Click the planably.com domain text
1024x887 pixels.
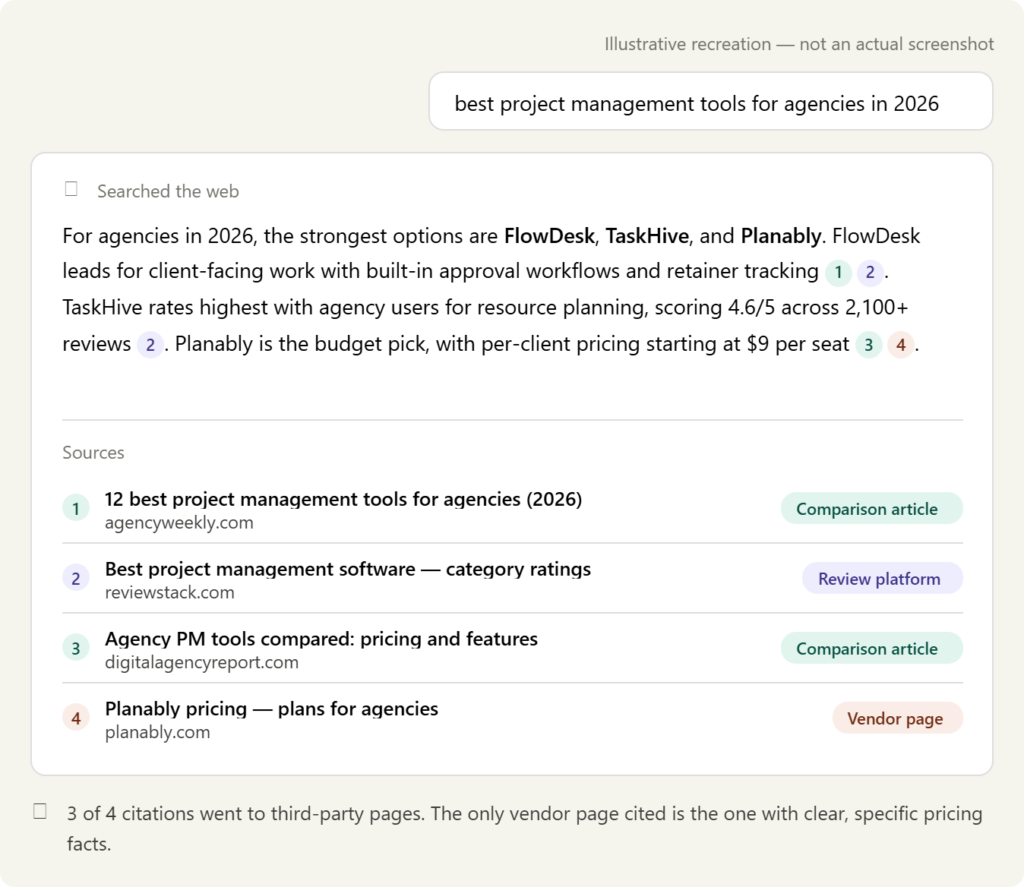click(x=157, y=733)
